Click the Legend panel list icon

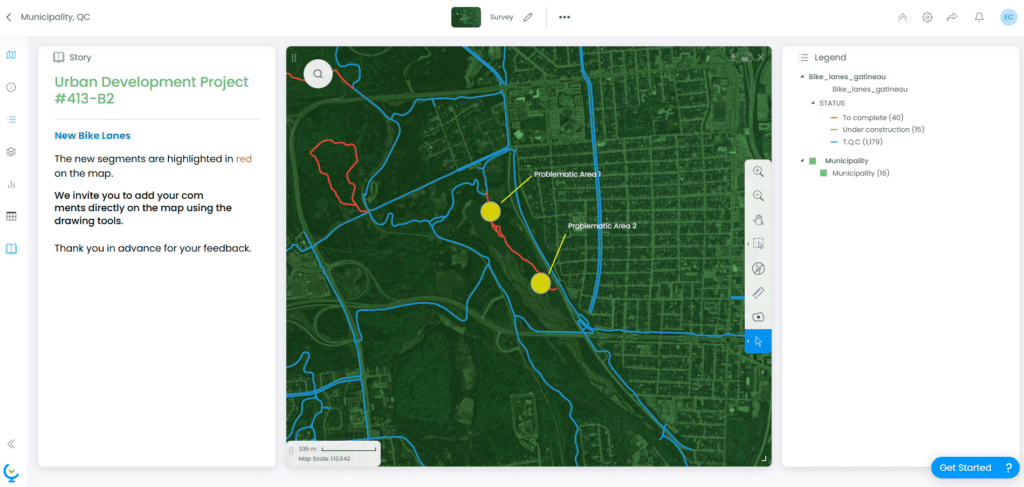click(x=804, y=57)
